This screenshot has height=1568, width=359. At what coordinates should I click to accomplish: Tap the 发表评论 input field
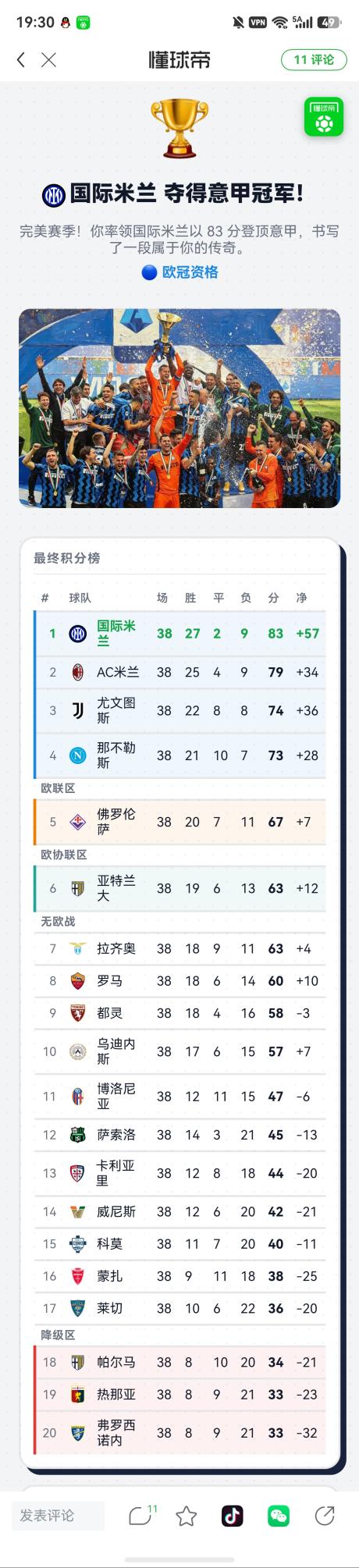coord(58,1515)
